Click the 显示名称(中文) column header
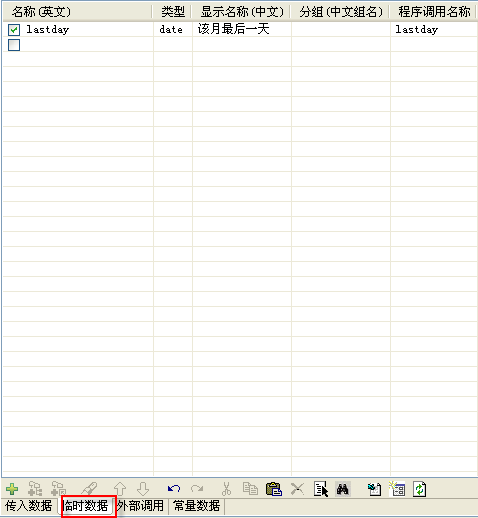Viewport: 478px width, 518px height. pyautogui.click(x=242, y=12)
